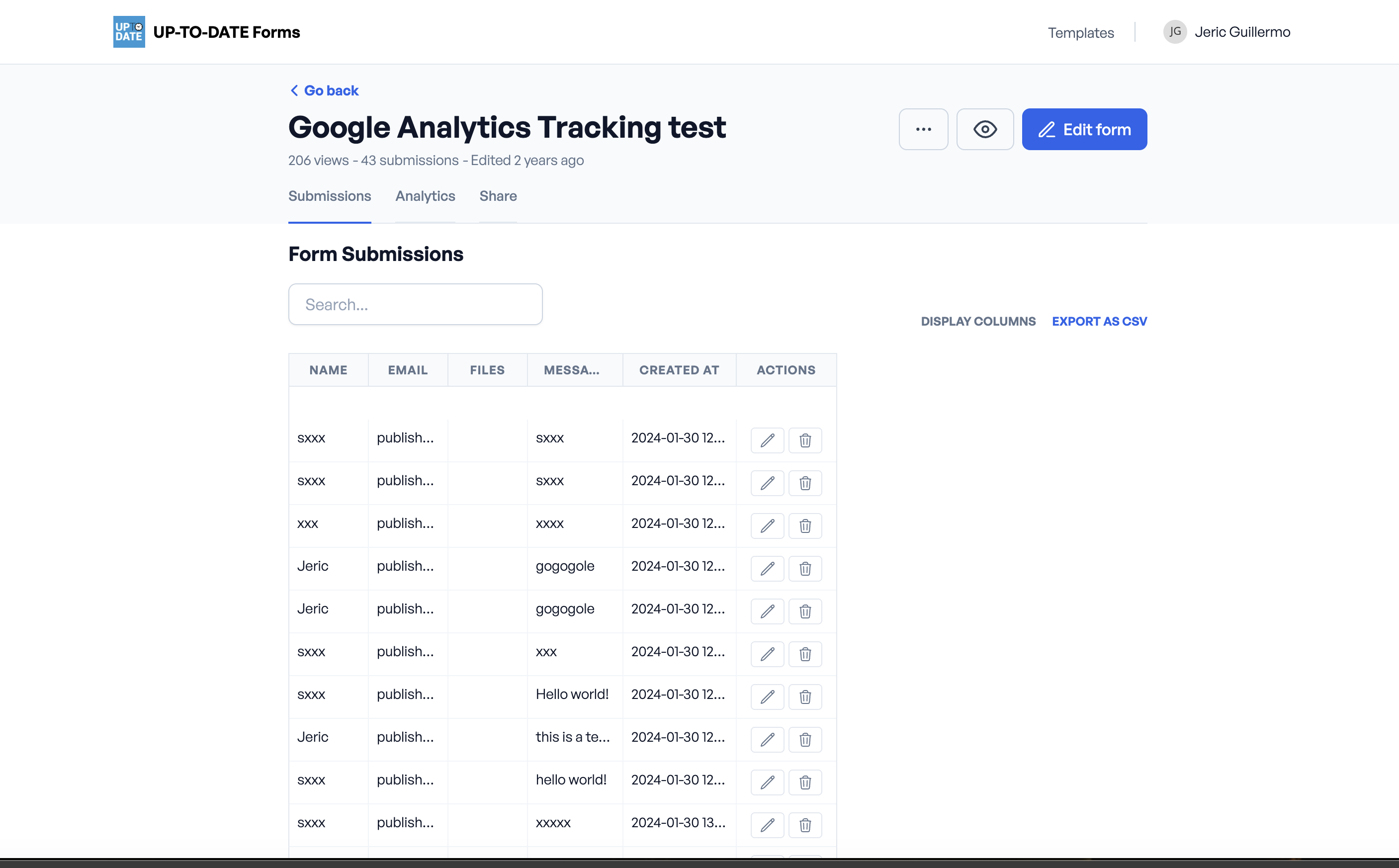Viewport: 1399px width, 868px height.
Task: Open Display Columns settings
Action: click(977, 322)
